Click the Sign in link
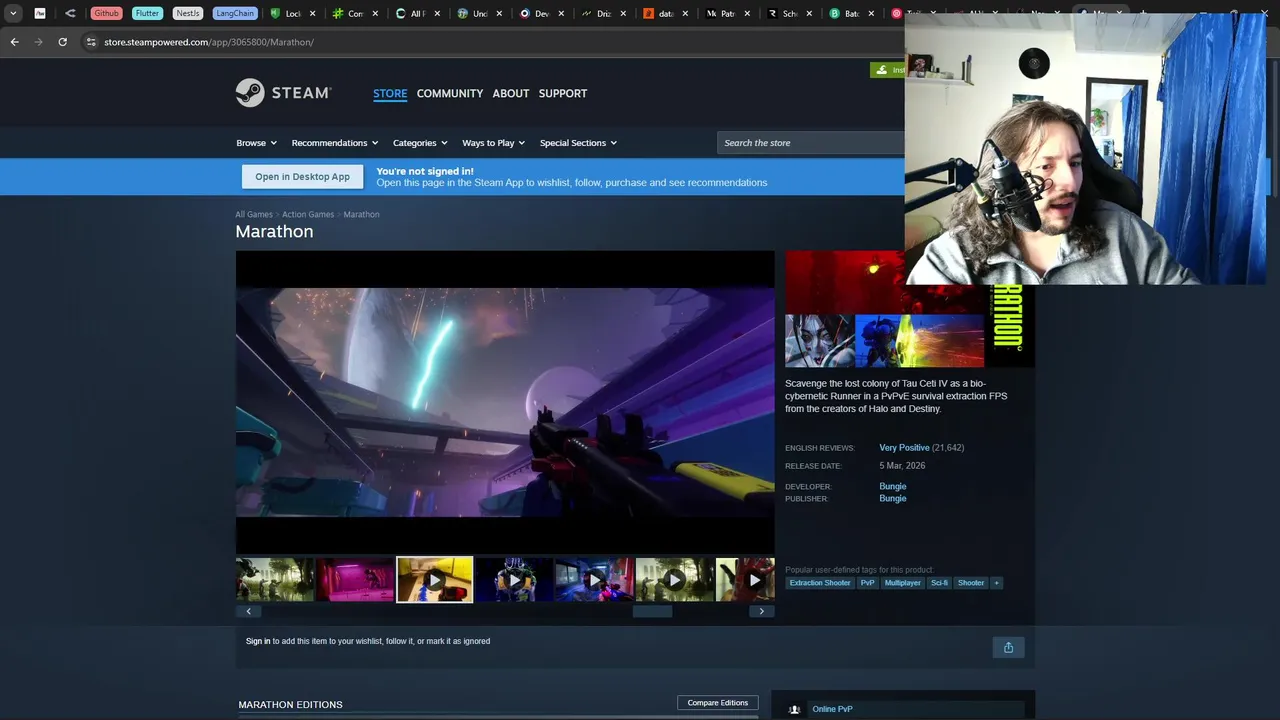 [258, 641]
